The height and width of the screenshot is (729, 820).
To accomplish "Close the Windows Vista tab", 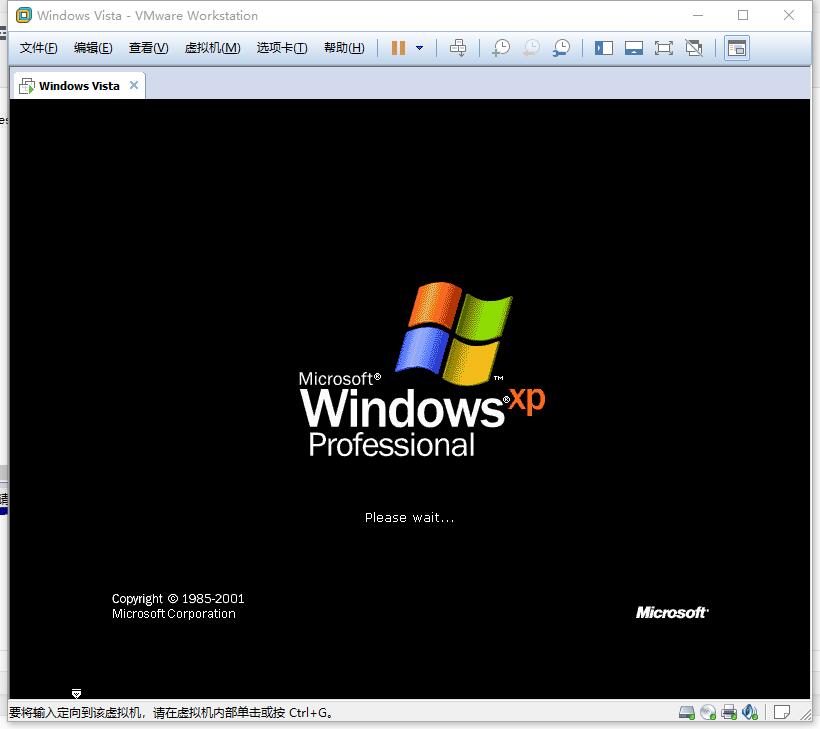I will pos(134,85).
